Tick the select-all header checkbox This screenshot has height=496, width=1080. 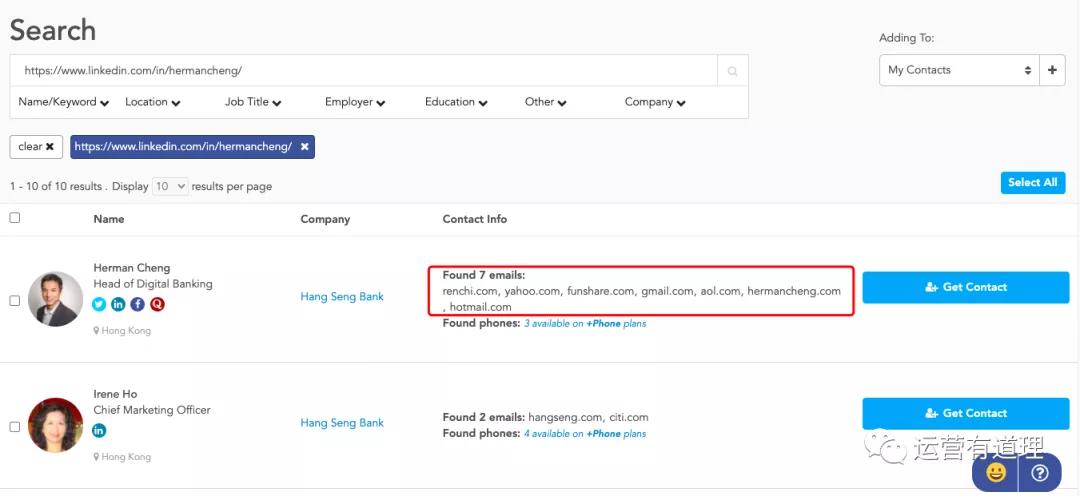[15, 218]
